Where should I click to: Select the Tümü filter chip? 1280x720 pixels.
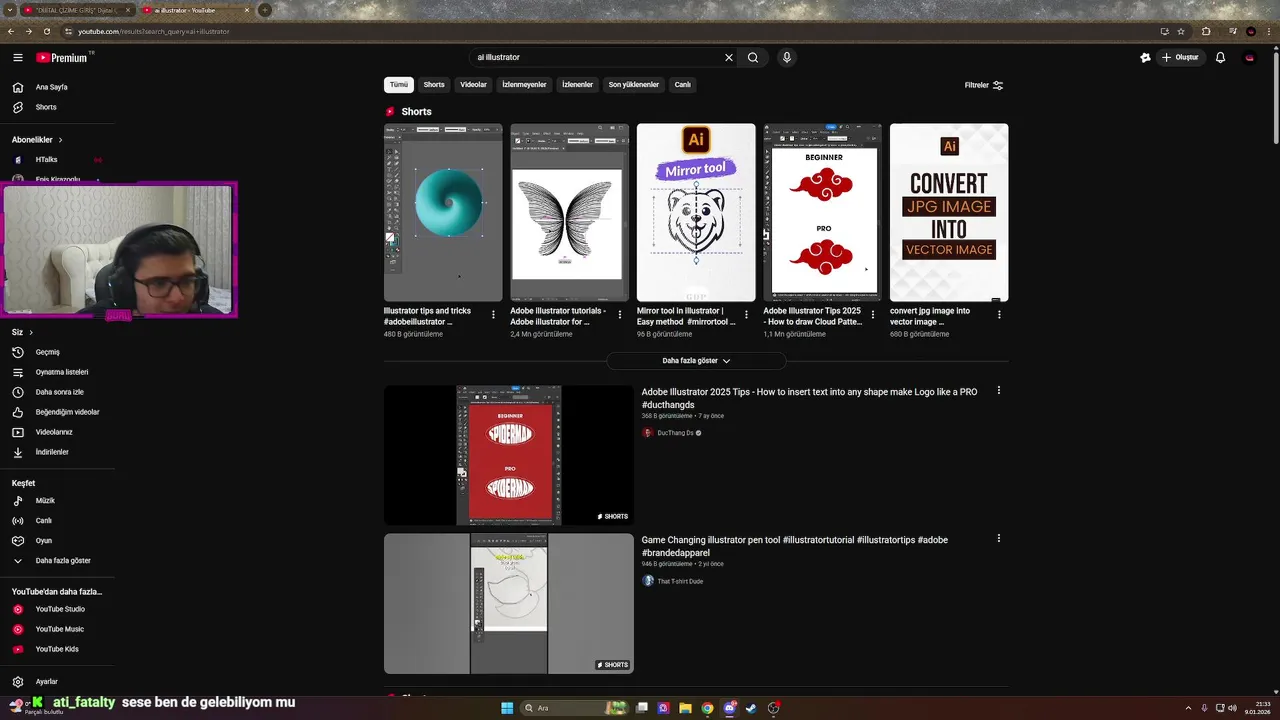point(399,85)
